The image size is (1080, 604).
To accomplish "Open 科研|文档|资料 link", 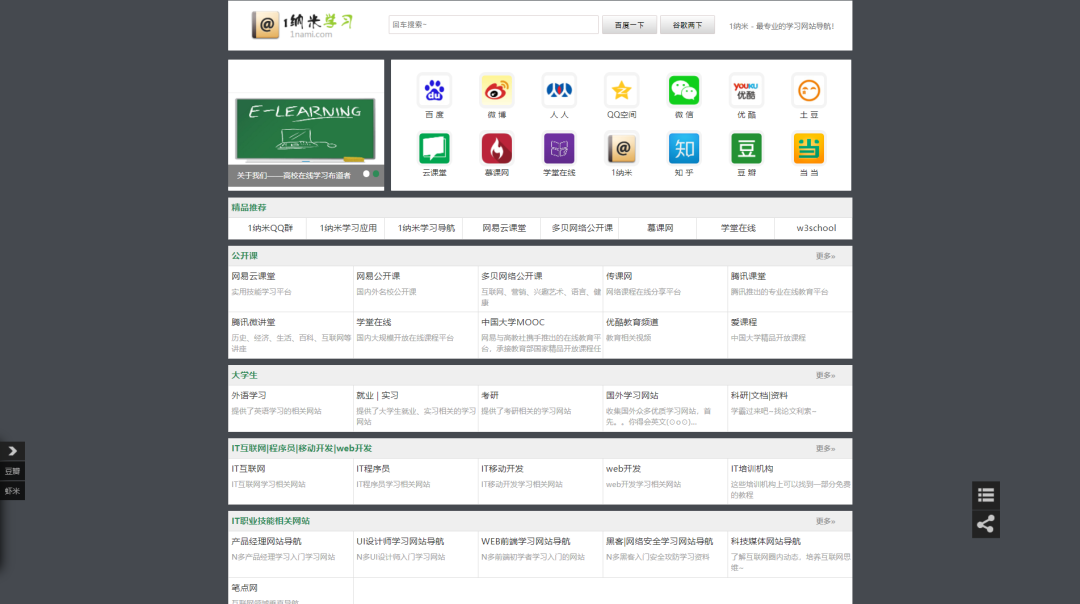I will pyautogui.click(x=759, y=395).
